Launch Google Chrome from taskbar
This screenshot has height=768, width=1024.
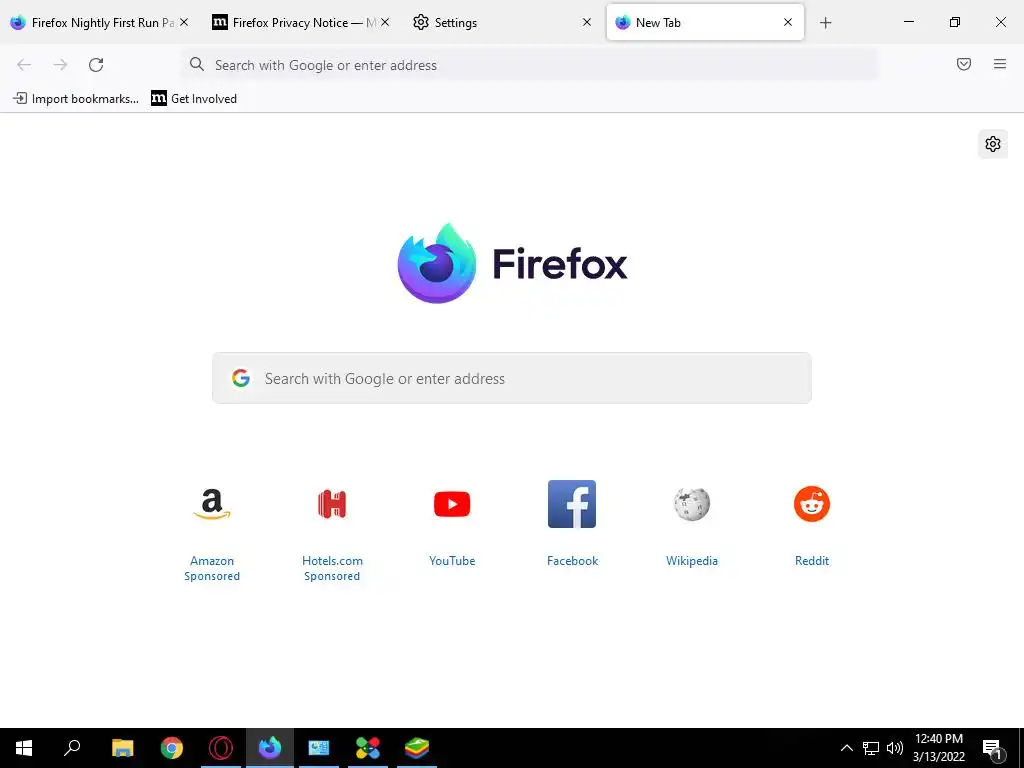coord(172,748)
